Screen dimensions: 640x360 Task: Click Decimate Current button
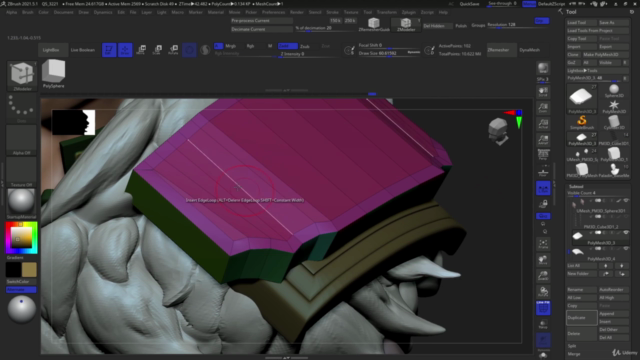coord(261,29)
